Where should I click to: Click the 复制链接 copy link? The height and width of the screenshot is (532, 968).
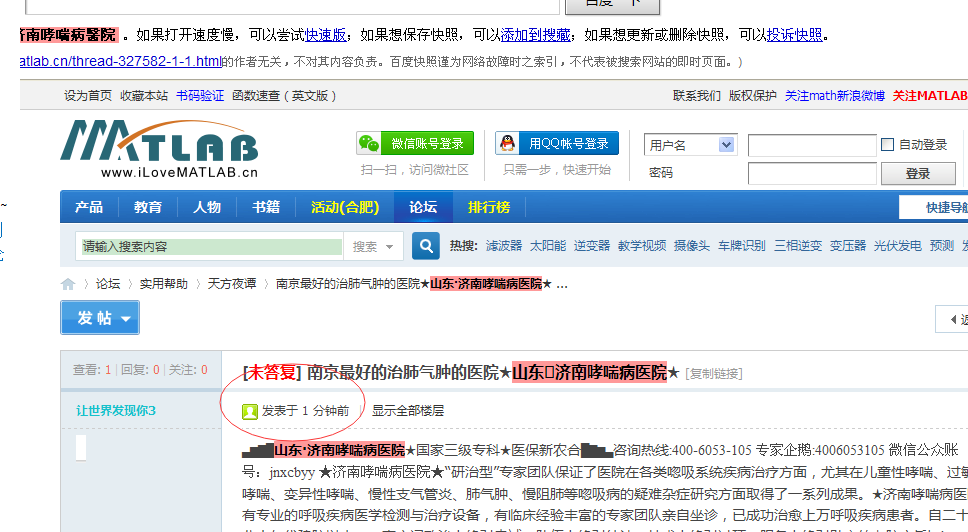[714, 373]
